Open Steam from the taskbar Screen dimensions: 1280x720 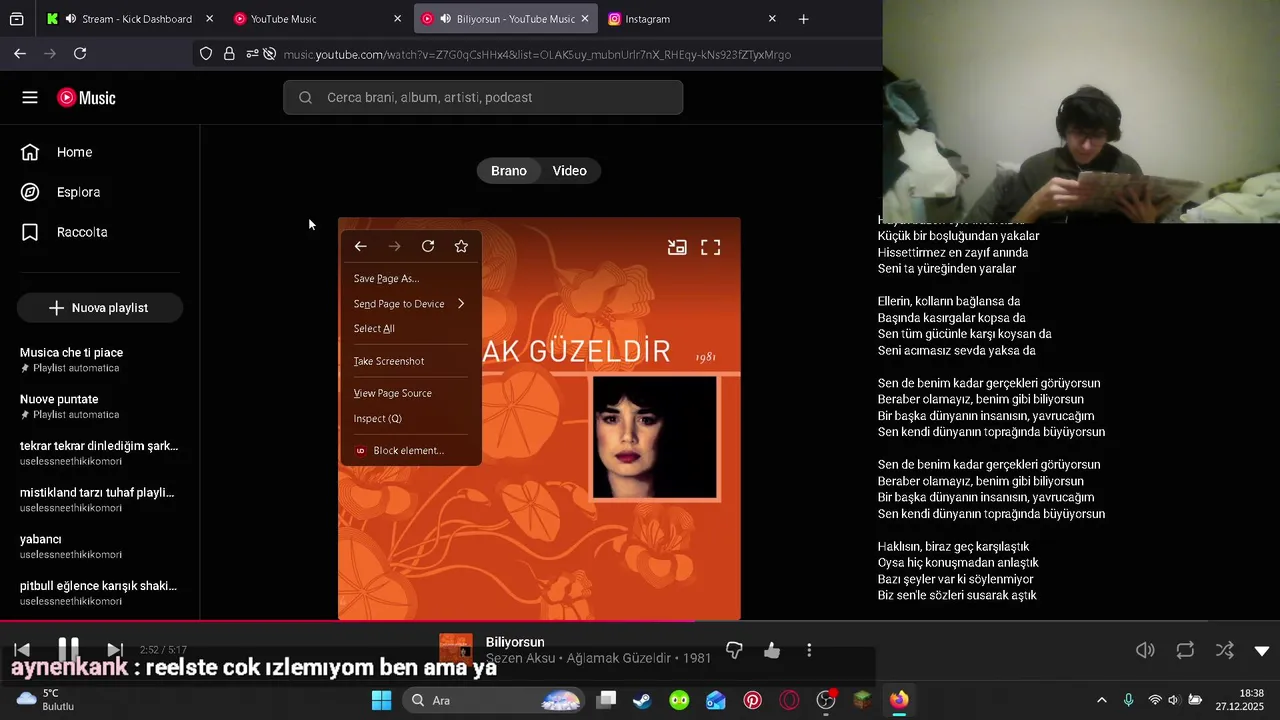point(642,700)
